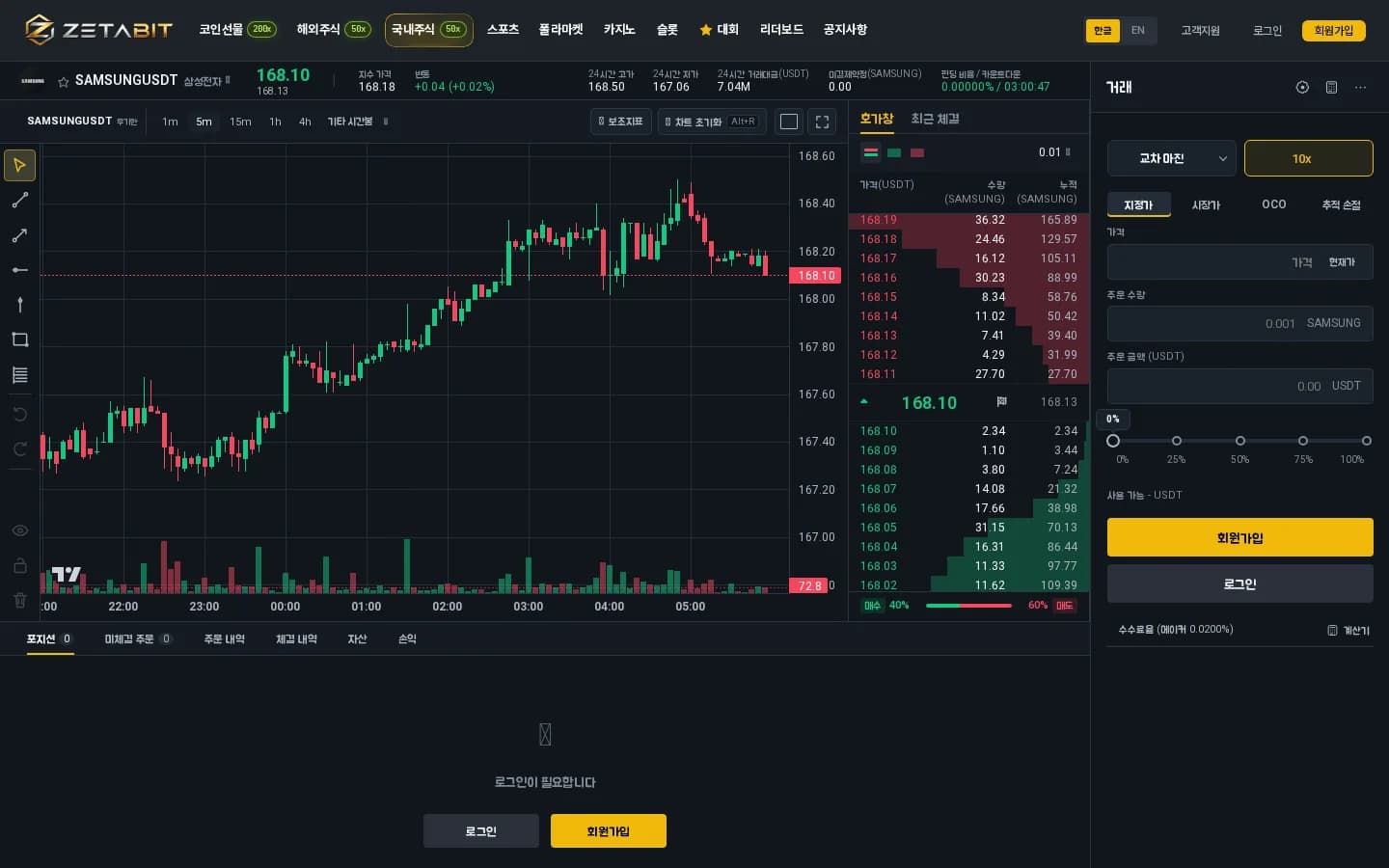Focus the 주문 수량 SAMSUNG quantity field

pyautogui.click(x=1239, y=324)
